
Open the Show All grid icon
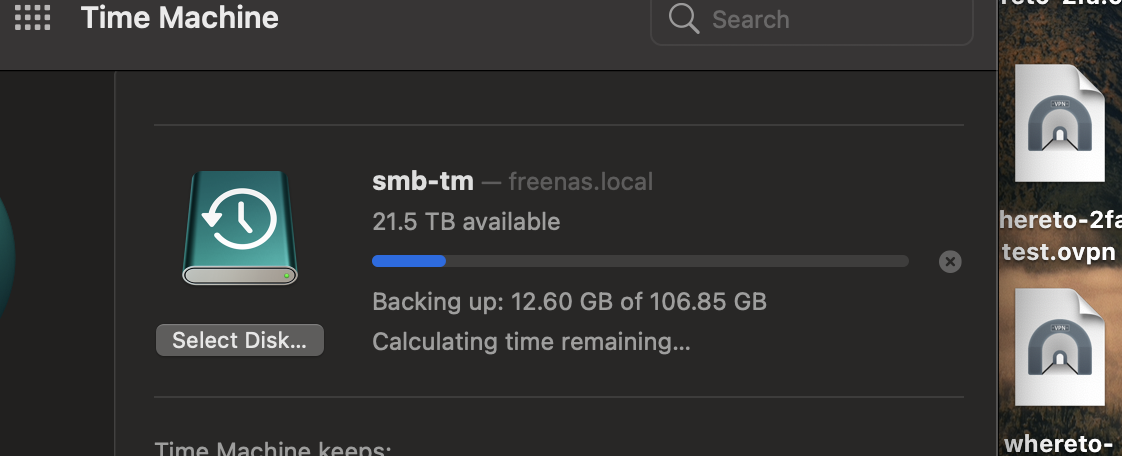coord(32,17)
